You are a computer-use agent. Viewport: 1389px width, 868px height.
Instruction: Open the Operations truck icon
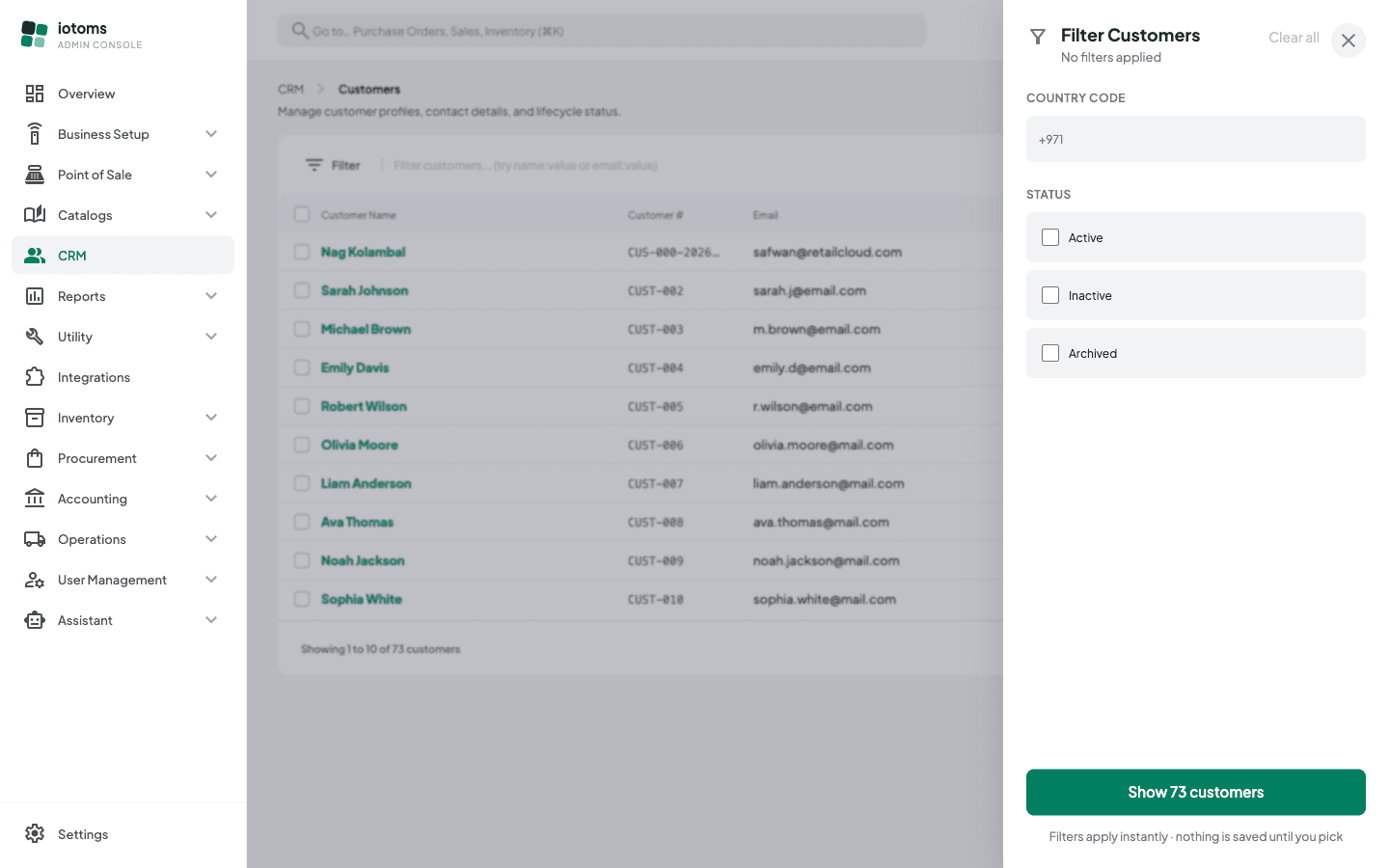(x=35, y=539)
